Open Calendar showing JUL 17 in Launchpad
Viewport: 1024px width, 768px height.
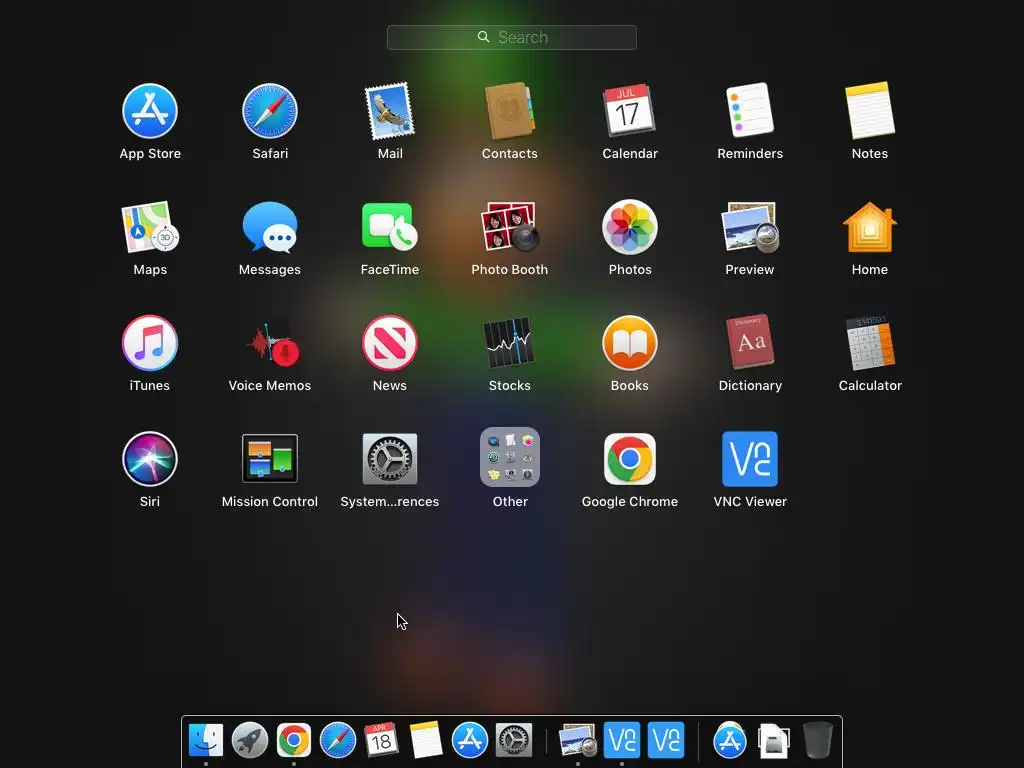(629, 110)
